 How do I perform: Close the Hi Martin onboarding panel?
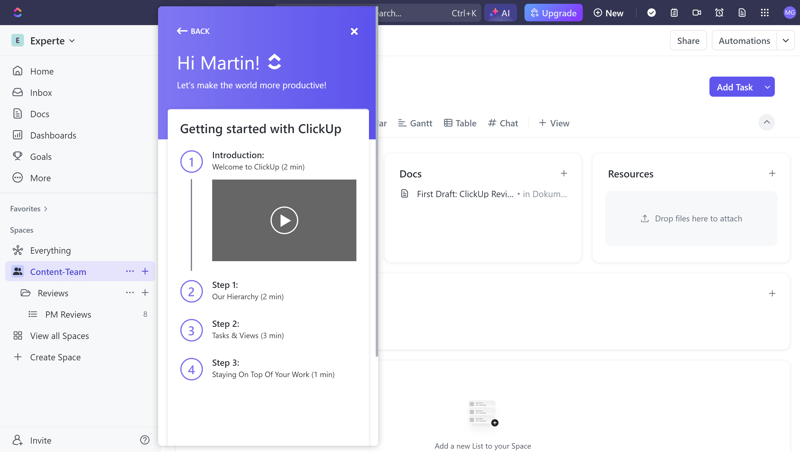[x=354, y=32]
